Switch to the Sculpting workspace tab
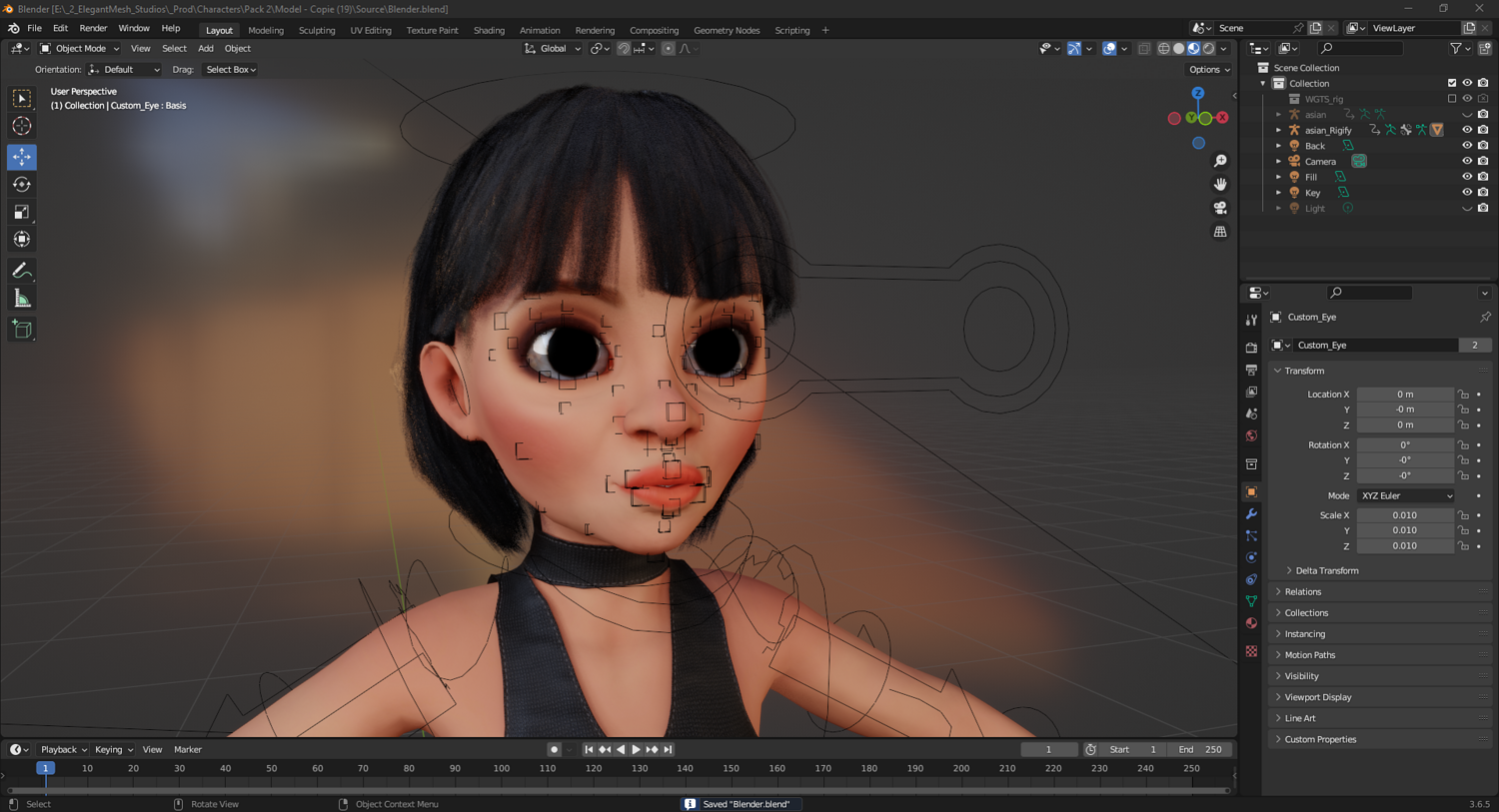Screen dimensions: 1499x812 [x=317, y=30]
